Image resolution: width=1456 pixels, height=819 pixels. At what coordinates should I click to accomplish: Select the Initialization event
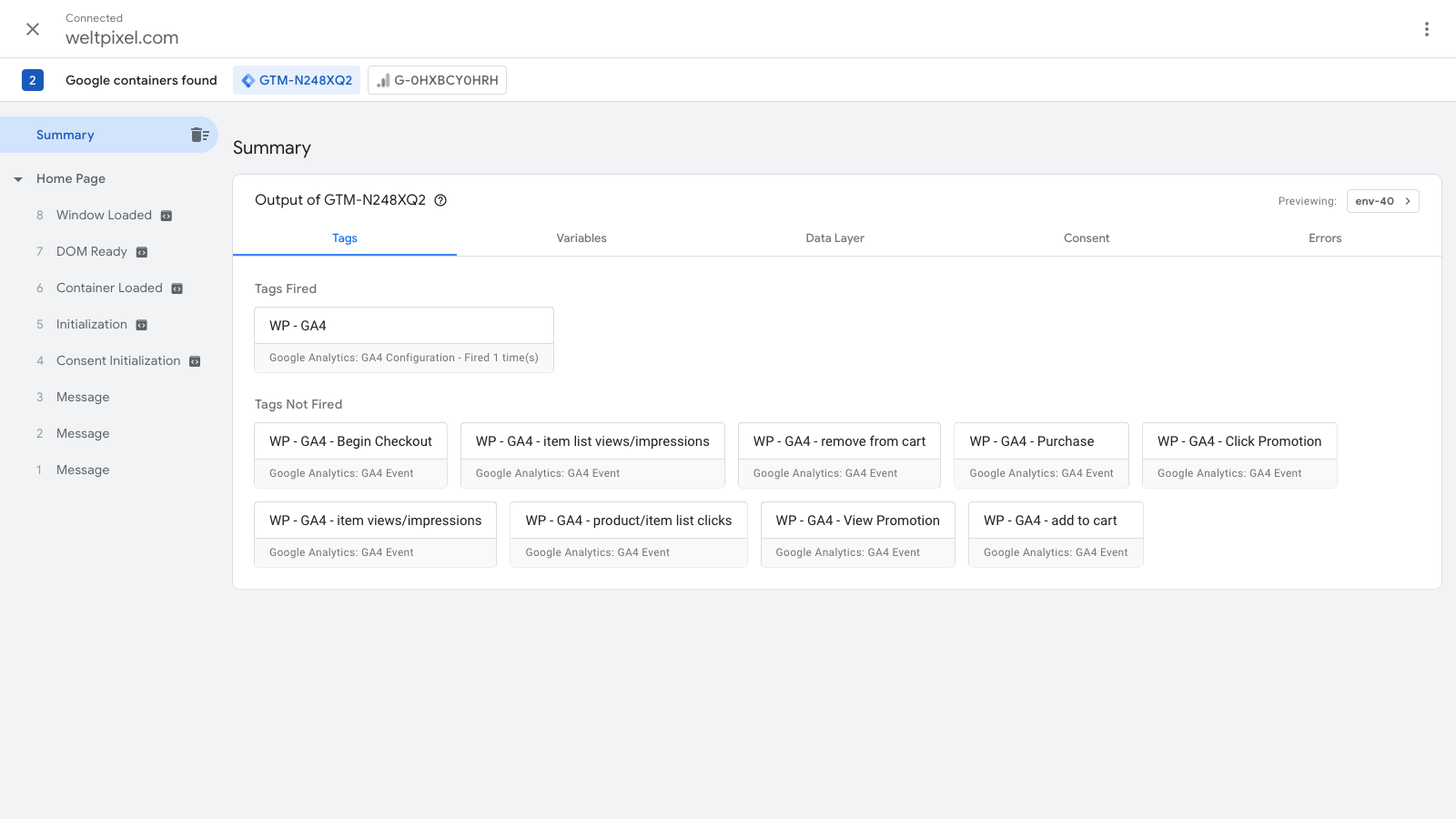click(x=91, y=324)
